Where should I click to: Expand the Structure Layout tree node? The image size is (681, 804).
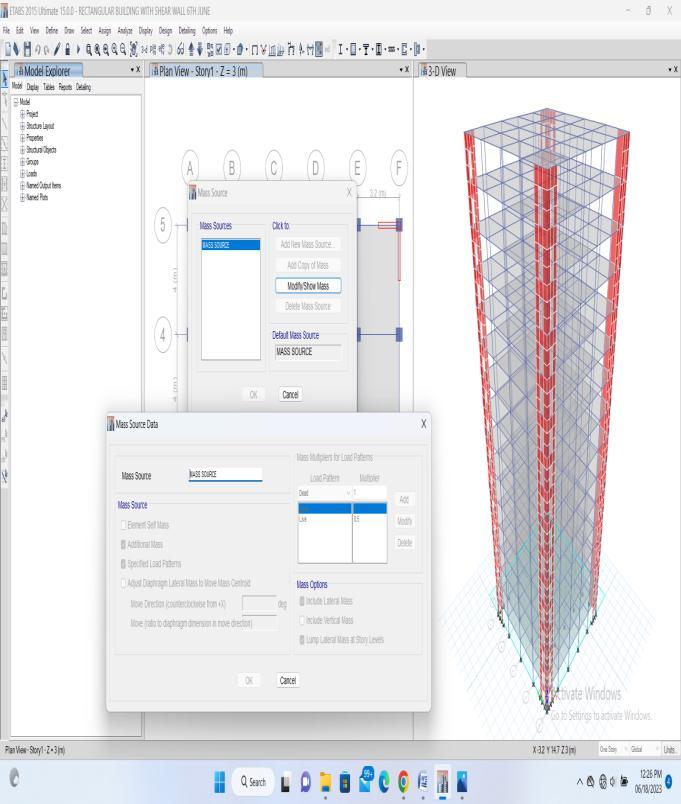point(23,126)
